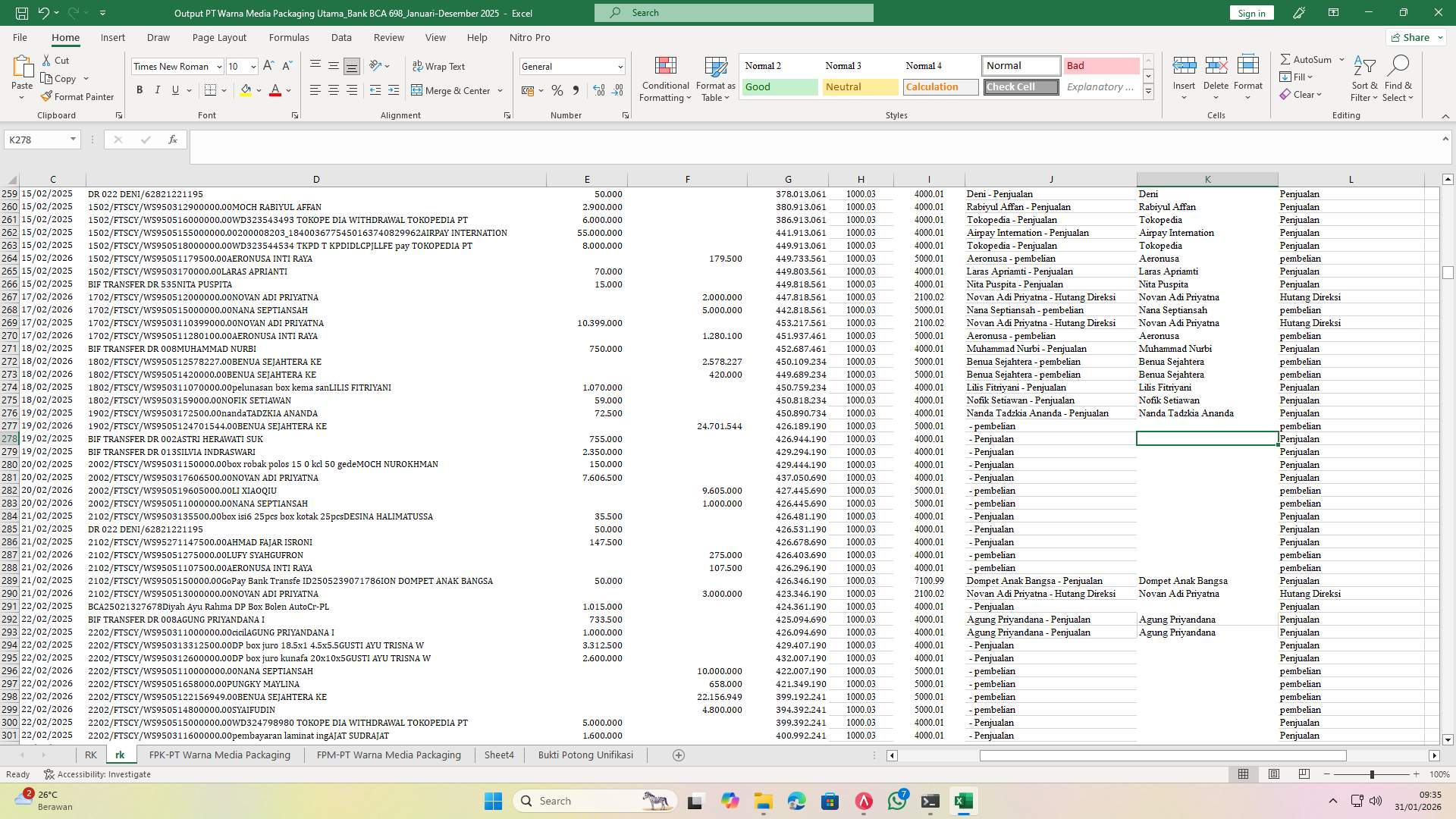Toggle Center alignment
Screen dimensions: 1456x819
(x=334, y=90)
